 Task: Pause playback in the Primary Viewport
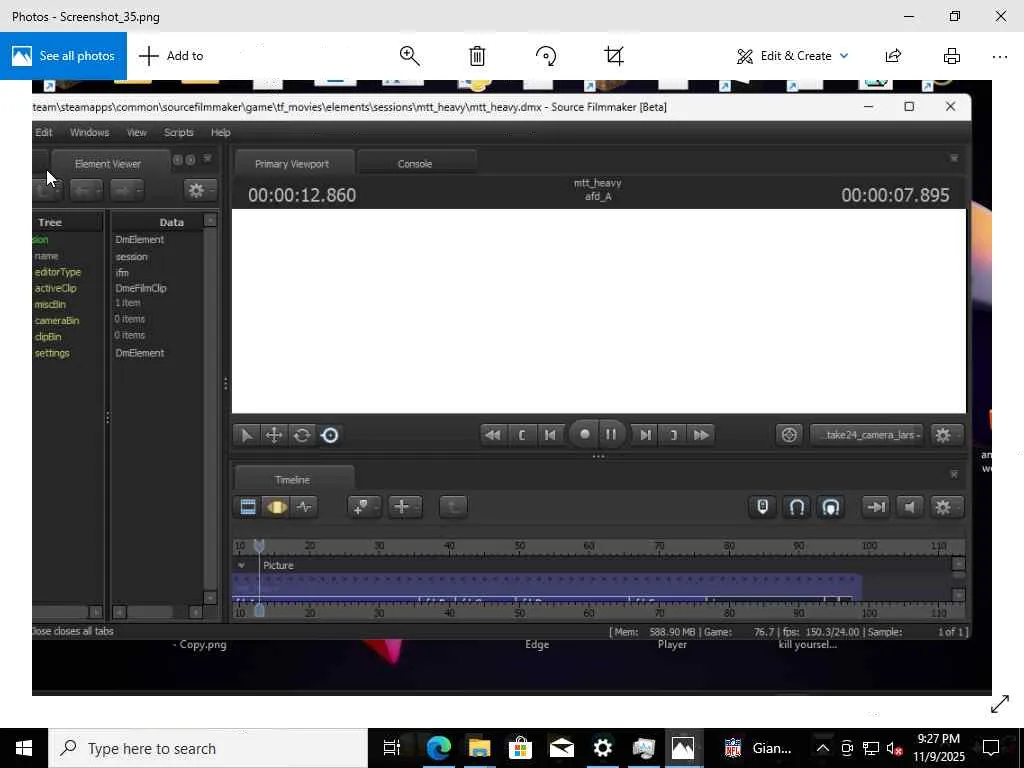[x=611, y=434]
